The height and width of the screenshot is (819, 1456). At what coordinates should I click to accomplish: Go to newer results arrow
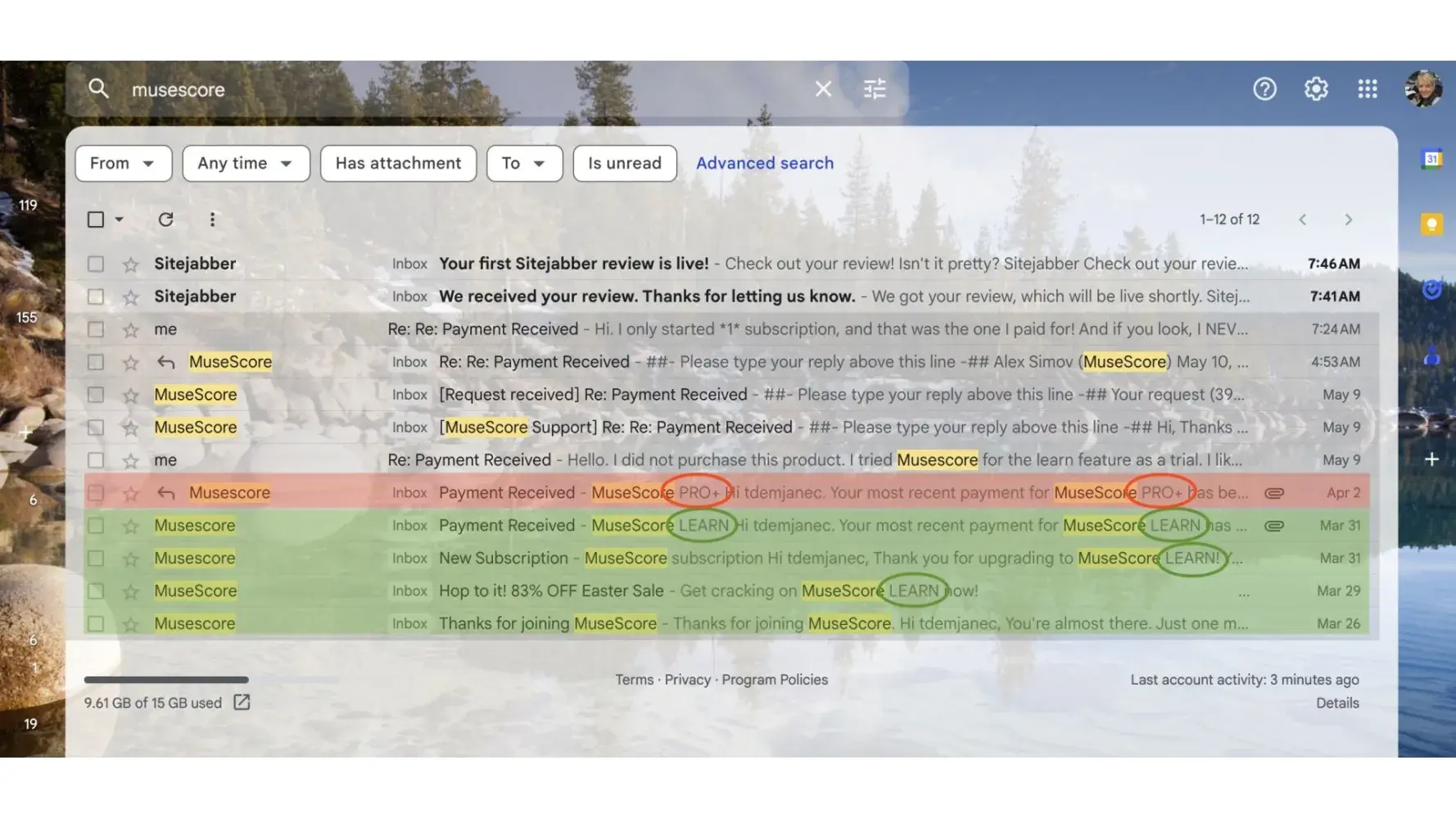1302,219
